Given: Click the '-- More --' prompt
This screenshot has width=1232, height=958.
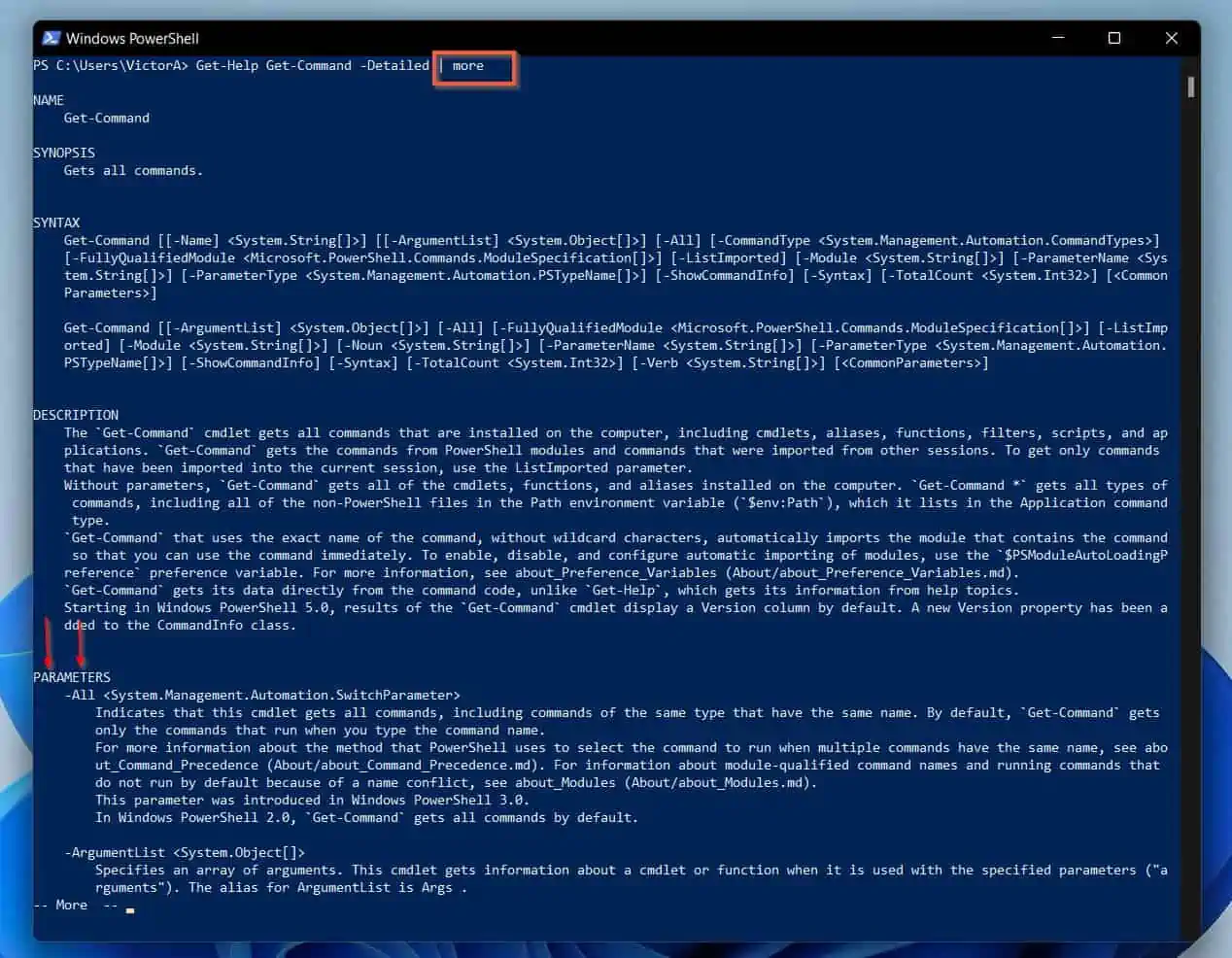Looking at the screenshot, I should [x=76, y=905].
